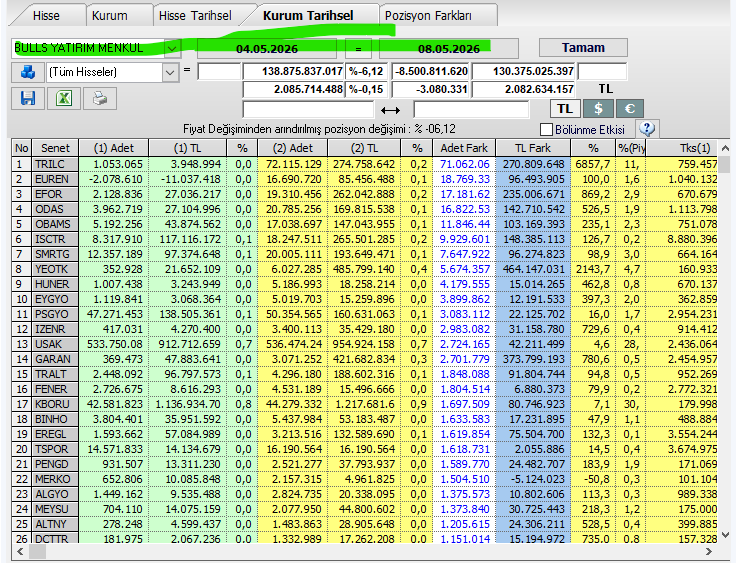Select the KBORU stock cell
The width and height of the screenshot is (736, 563).
(x=55, y=404)
